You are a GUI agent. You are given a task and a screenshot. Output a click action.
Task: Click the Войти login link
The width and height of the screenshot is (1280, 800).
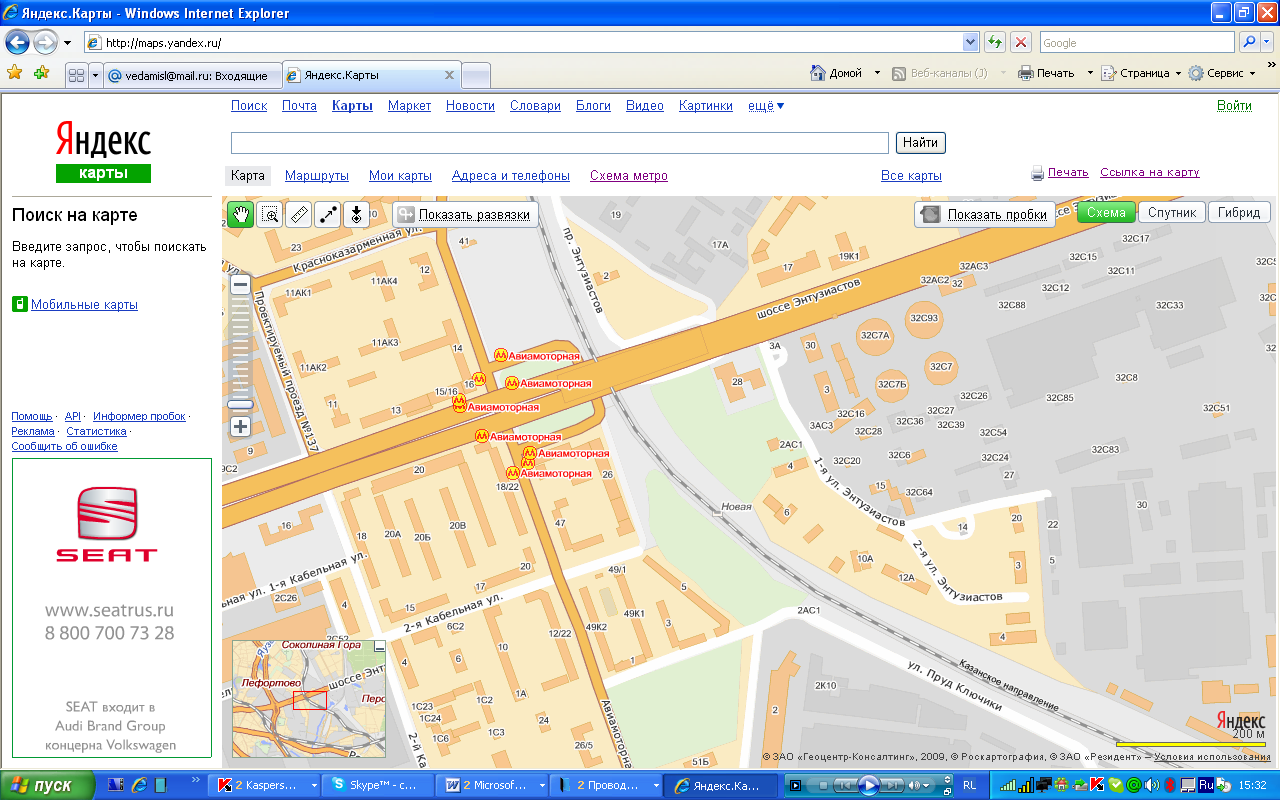pyautogui.click(x=1234, y=106)
